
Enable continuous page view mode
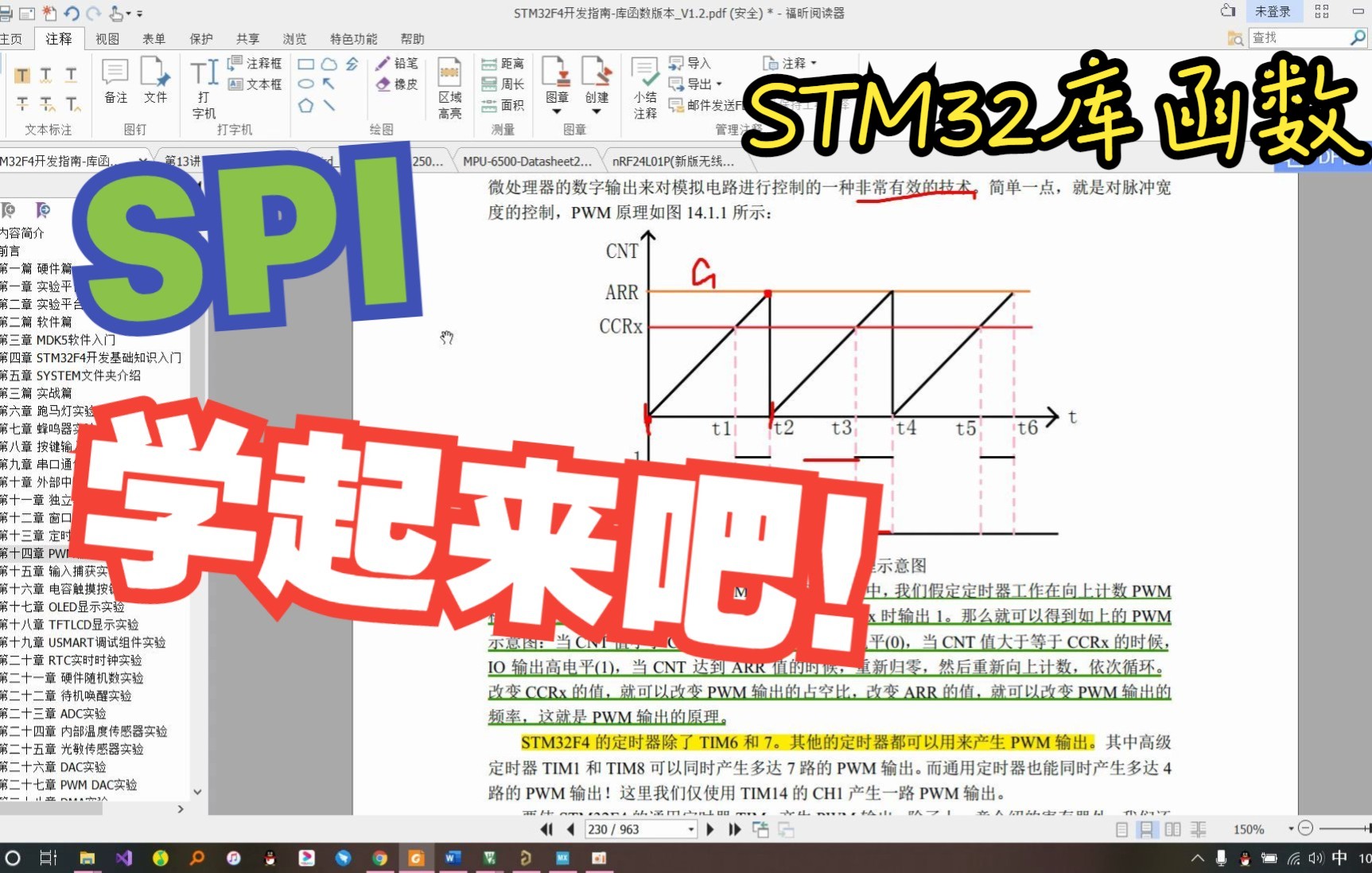point(1146,829)
